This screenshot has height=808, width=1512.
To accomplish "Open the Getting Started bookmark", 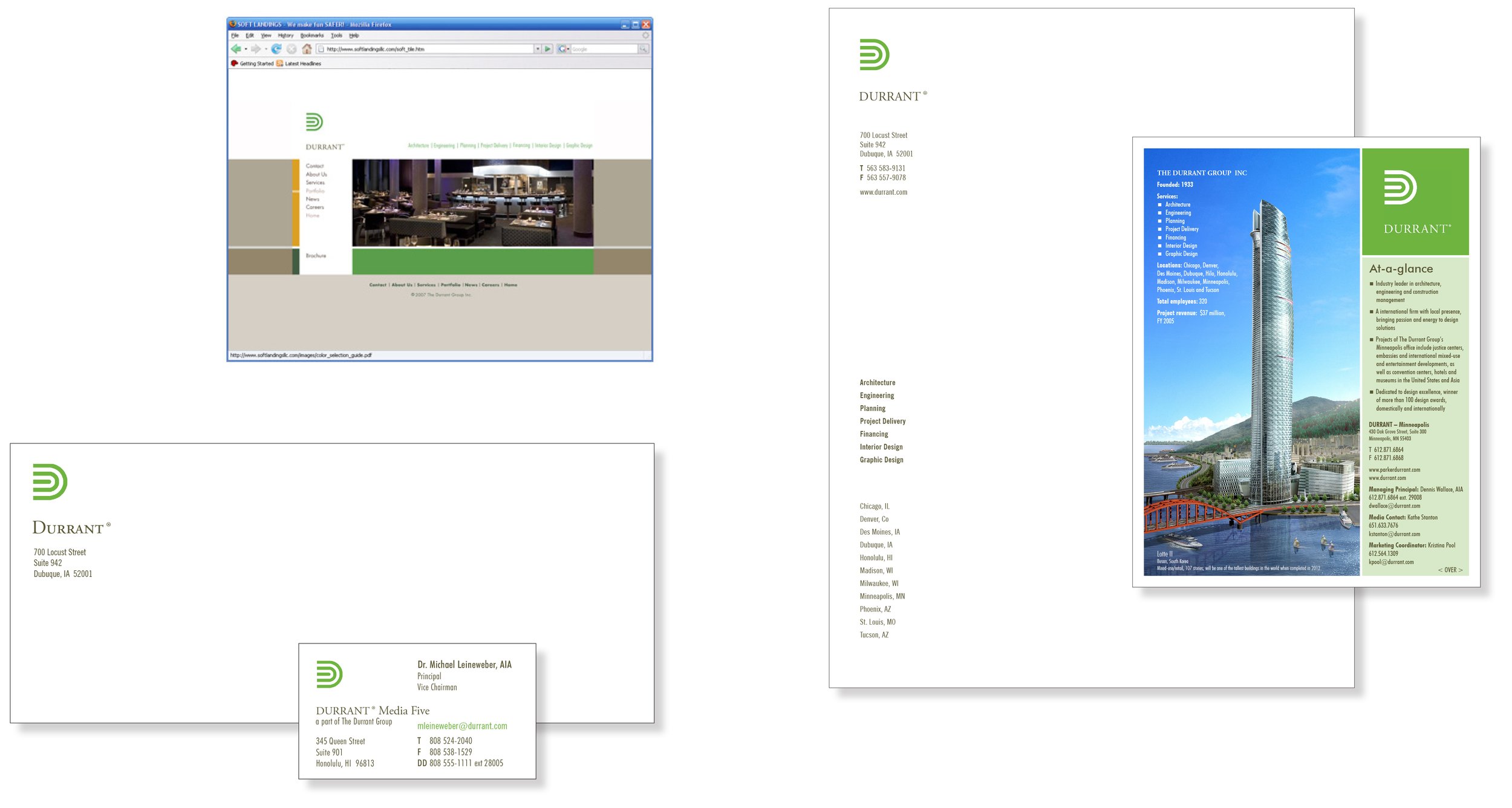I will (x=252, y=64).
